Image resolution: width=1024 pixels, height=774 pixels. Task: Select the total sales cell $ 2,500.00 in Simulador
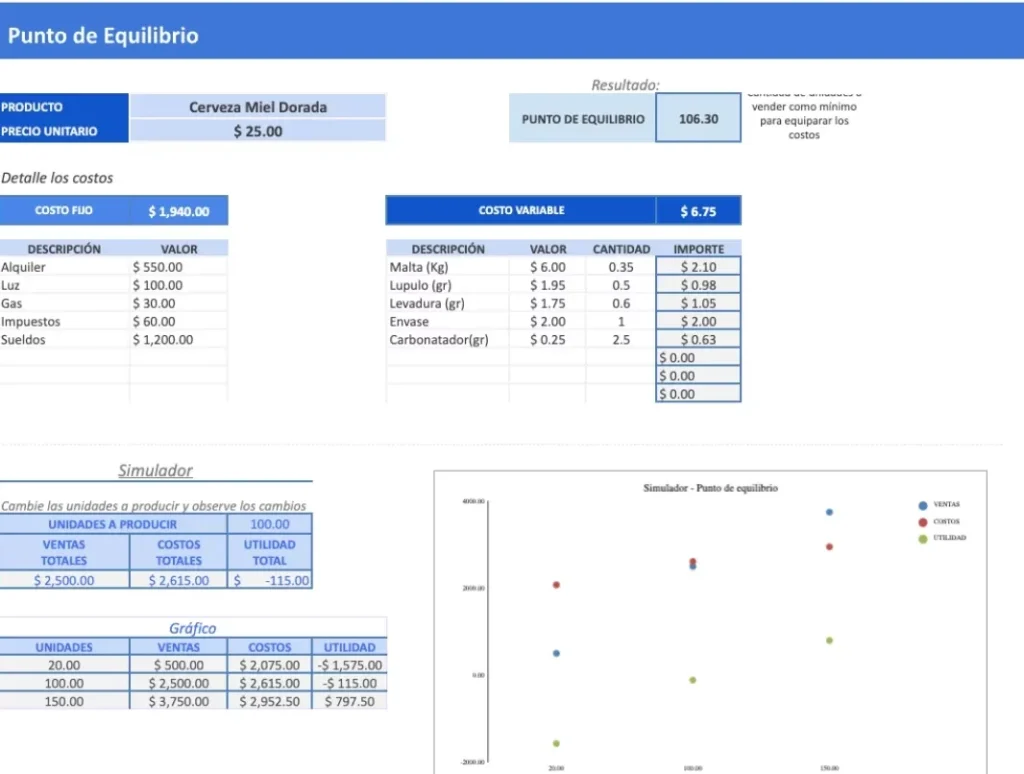pyautogui.click(x=64, y=580)
